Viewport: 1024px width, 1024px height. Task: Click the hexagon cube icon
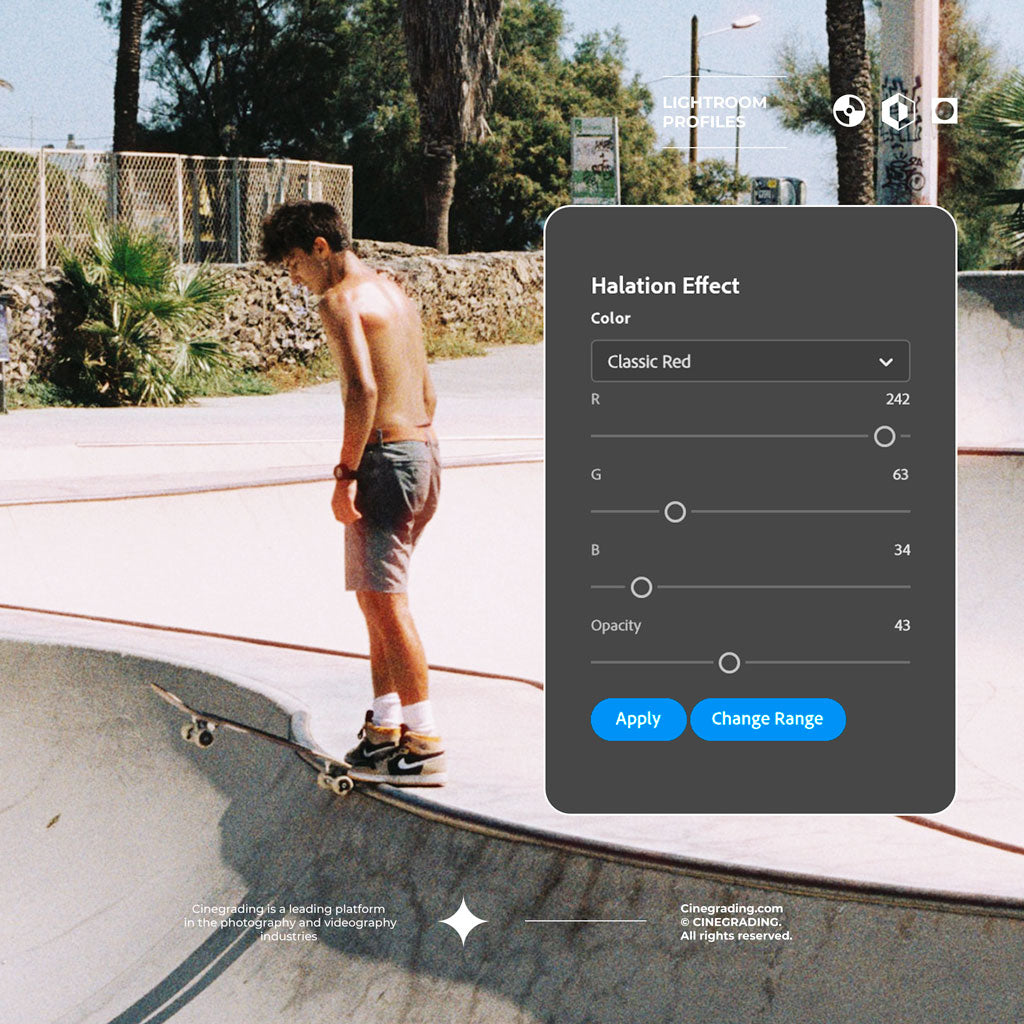[898, 111]
